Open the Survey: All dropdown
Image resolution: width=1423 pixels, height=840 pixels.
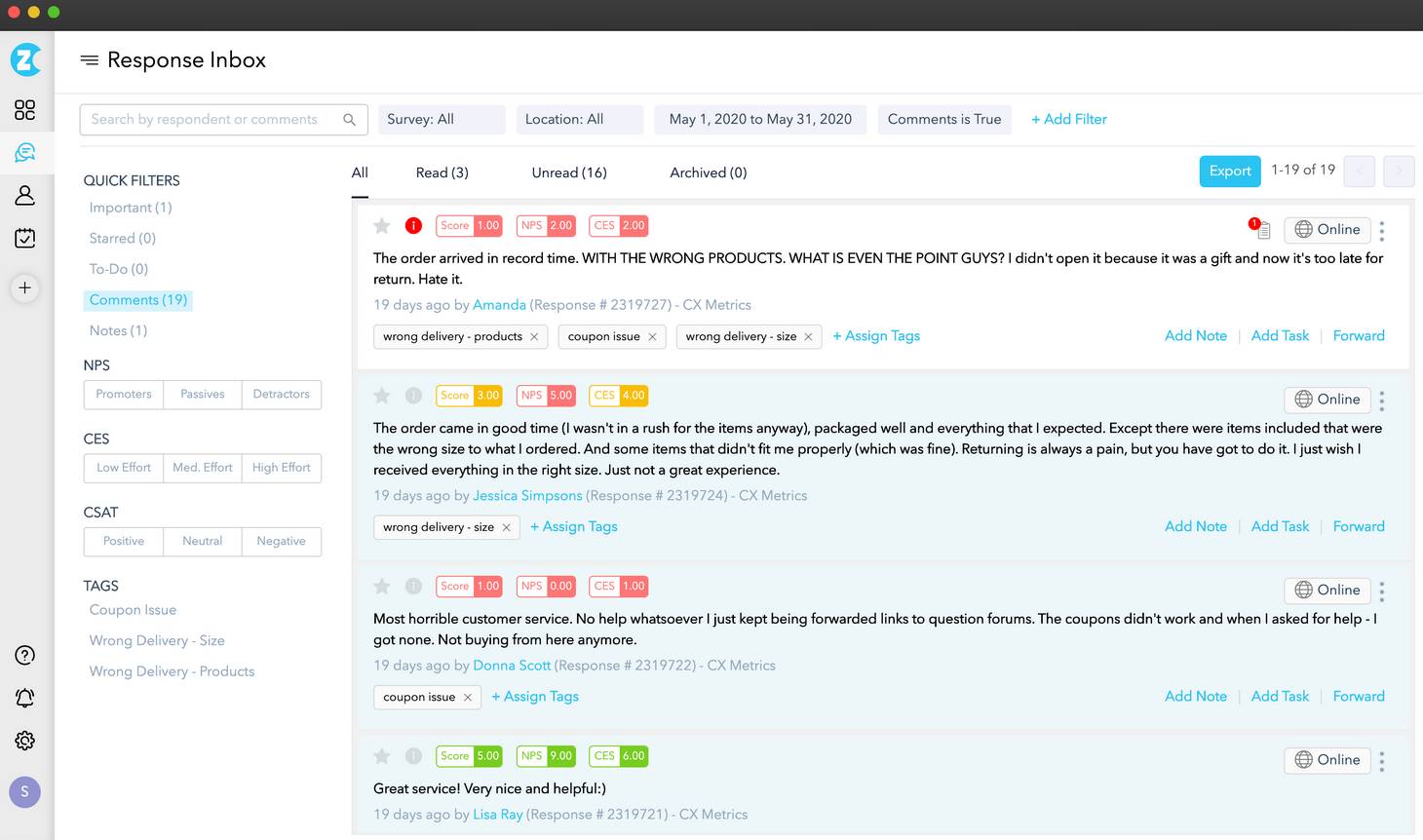442,119
